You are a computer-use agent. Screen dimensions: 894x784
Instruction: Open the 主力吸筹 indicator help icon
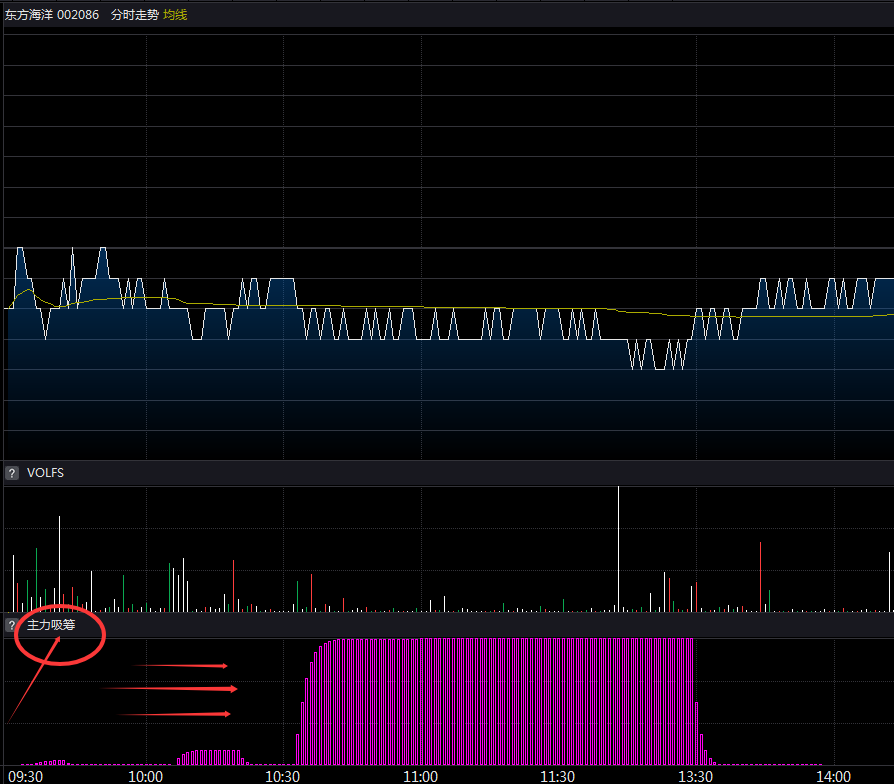[x=10, y=625]
